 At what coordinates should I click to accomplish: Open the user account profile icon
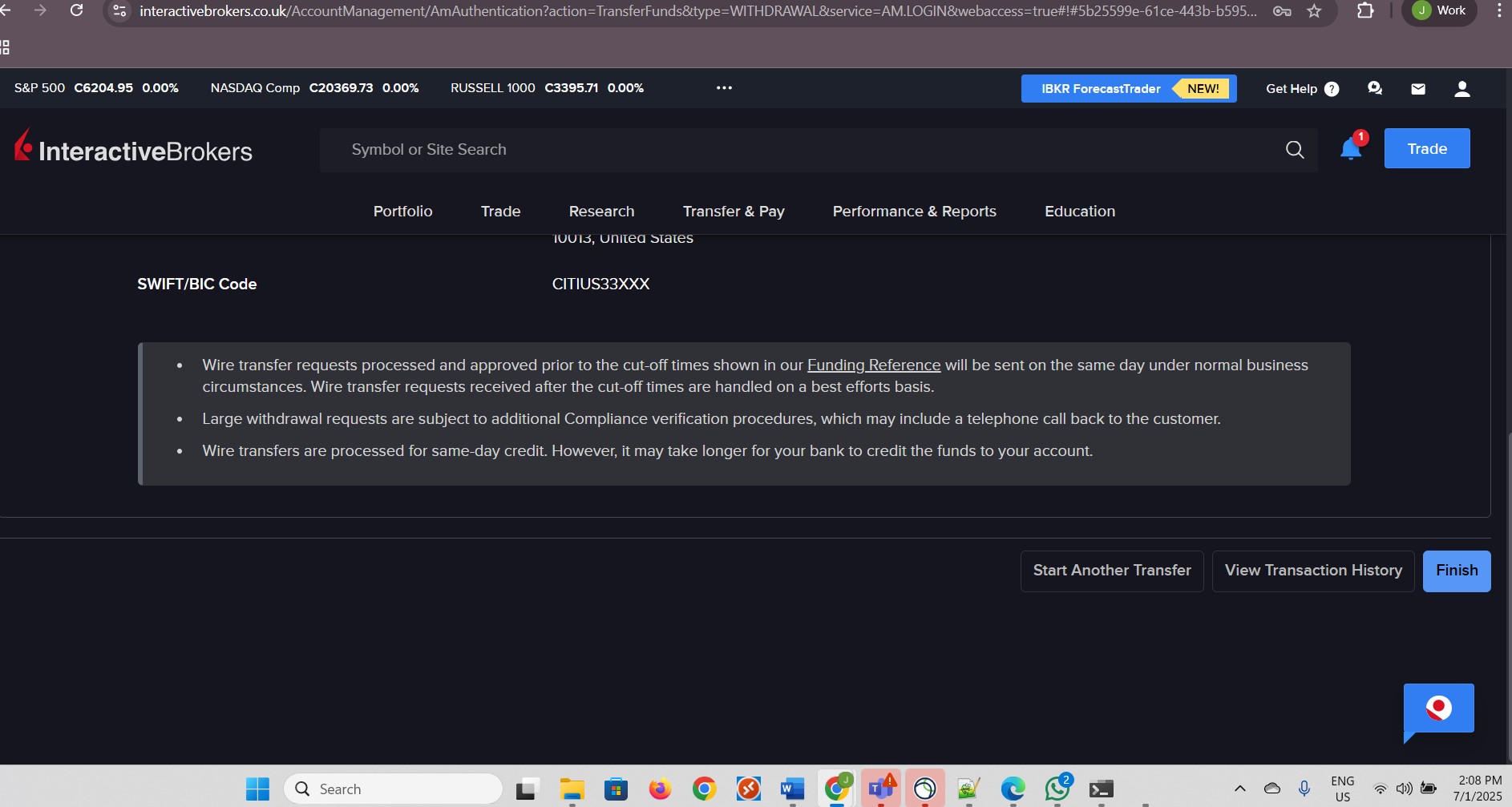coord(1462,89)
